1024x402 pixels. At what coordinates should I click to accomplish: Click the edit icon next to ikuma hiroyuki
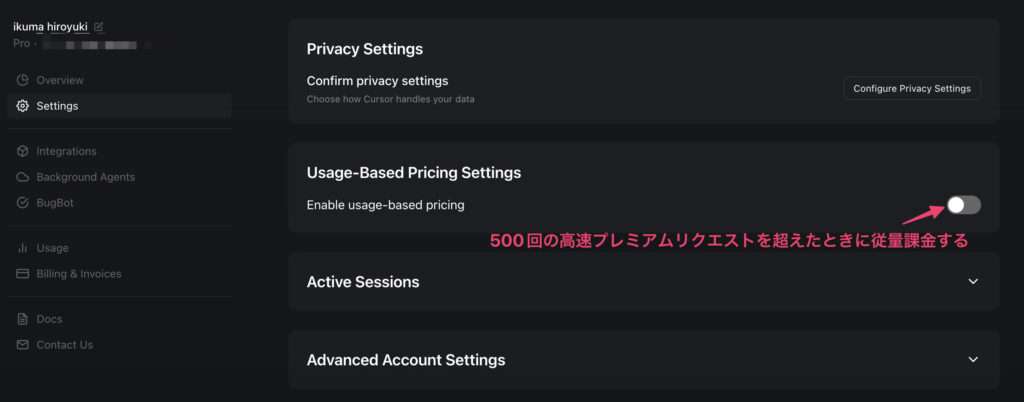[99, 27]
